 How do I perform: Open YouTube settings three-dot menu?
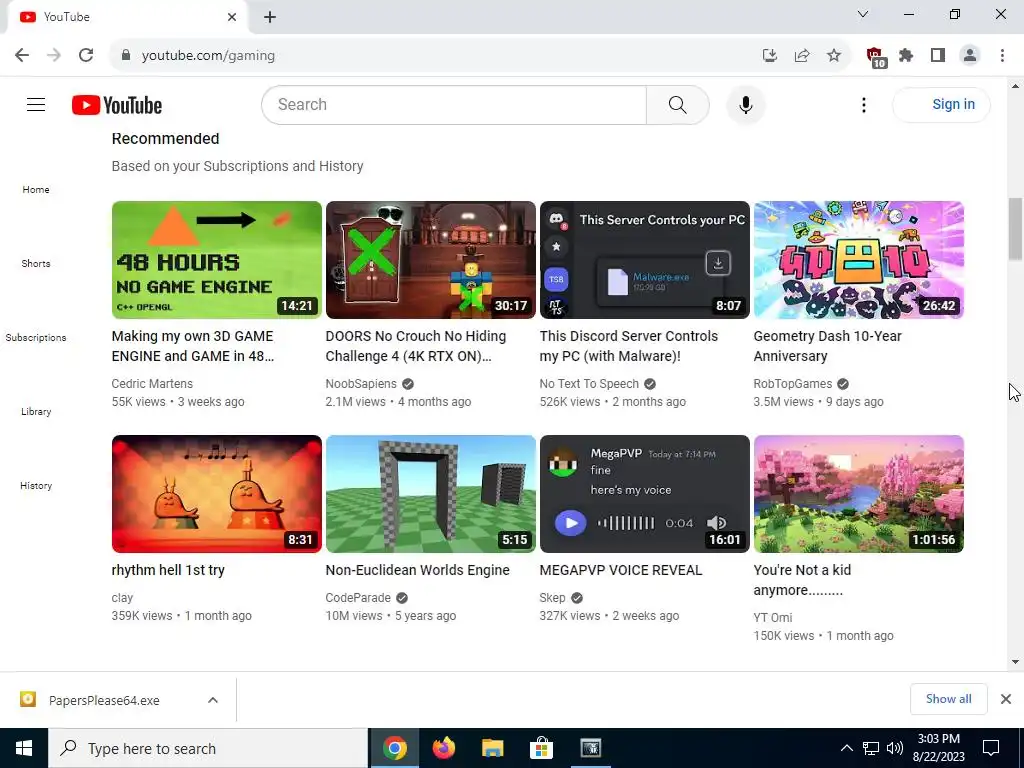pyautogui.click(x=863, y=104)
